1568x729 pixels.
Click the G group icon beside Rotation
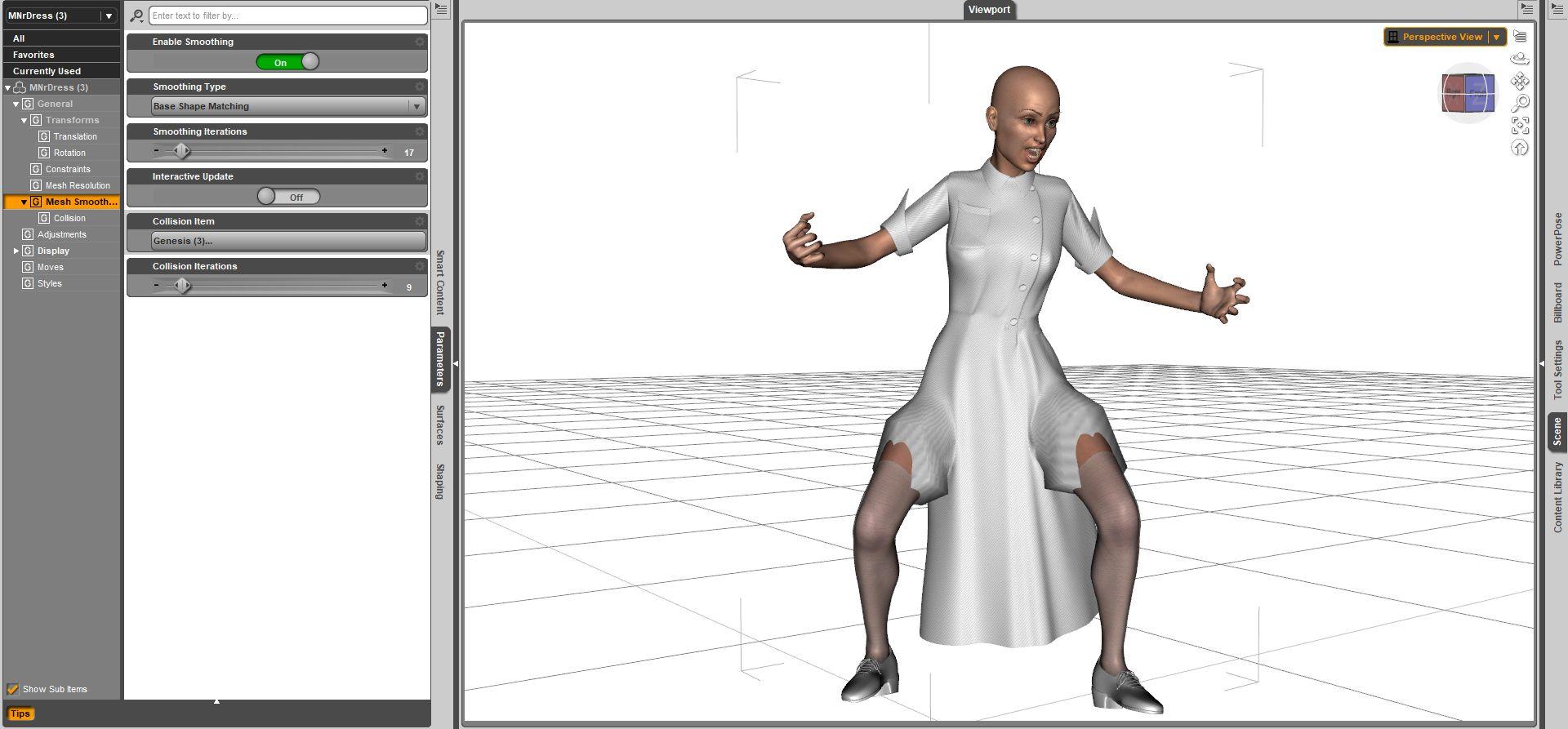(44, 153)
